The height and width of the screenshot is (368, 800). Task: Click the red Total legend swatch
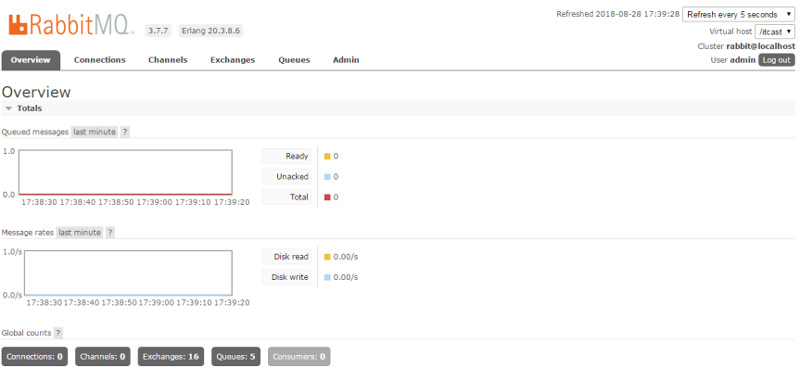(328, 197)
